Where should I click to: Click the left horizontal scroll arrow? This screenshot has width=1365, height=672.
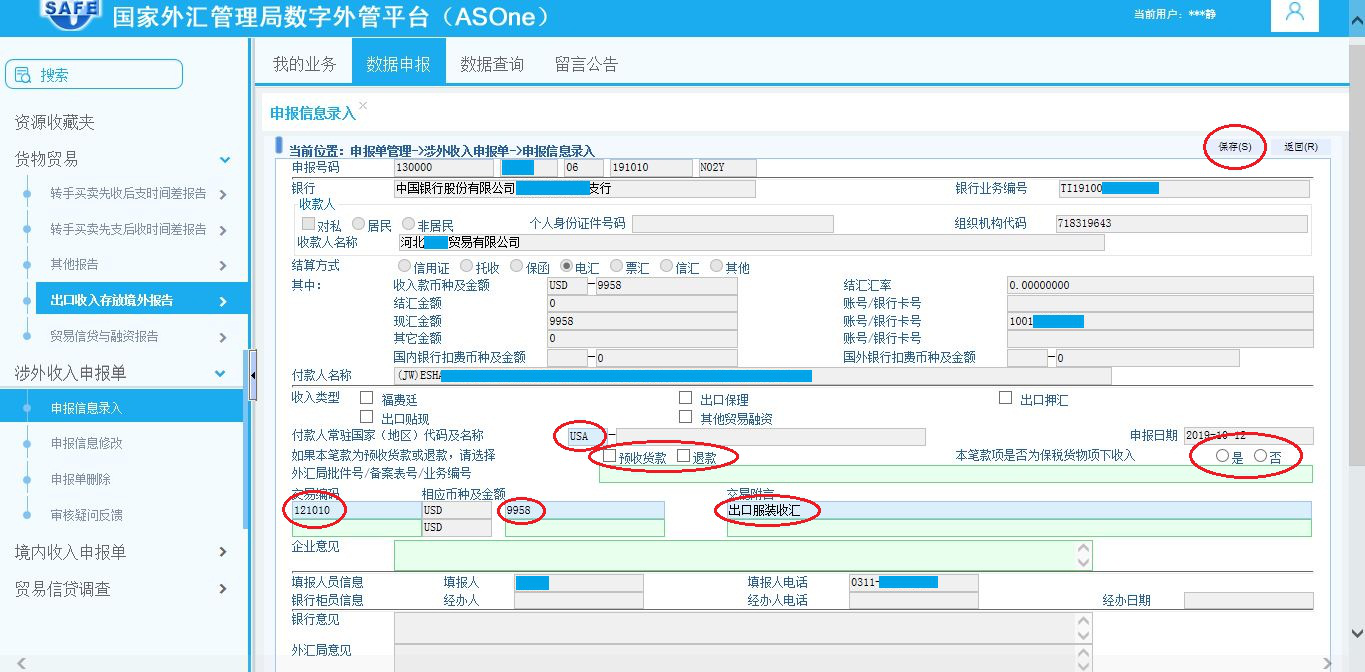(21, 664)
